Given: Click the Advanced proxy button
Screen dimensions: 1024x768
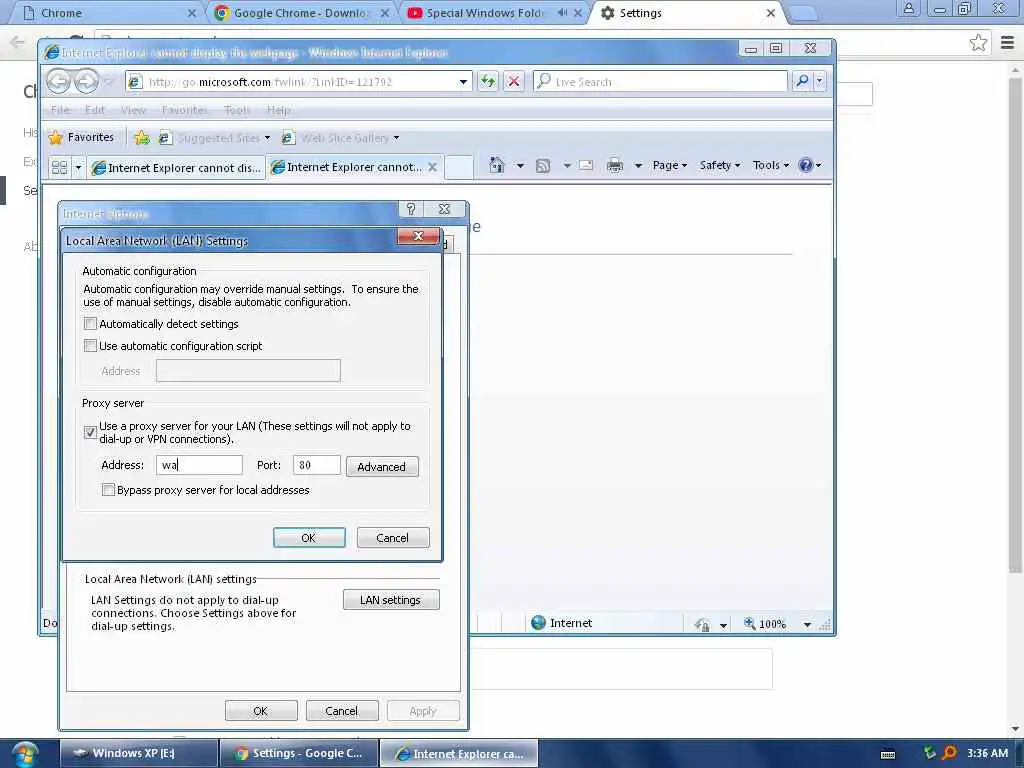Looking at the screenshot, I should tap(382, 466).
